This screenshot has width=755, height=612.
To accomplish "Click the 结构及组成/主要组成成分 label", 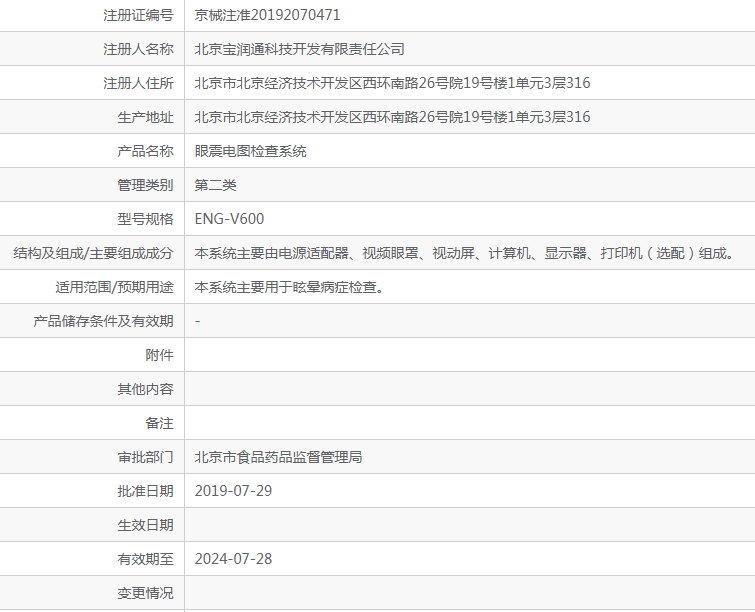I will pos(93,253).
